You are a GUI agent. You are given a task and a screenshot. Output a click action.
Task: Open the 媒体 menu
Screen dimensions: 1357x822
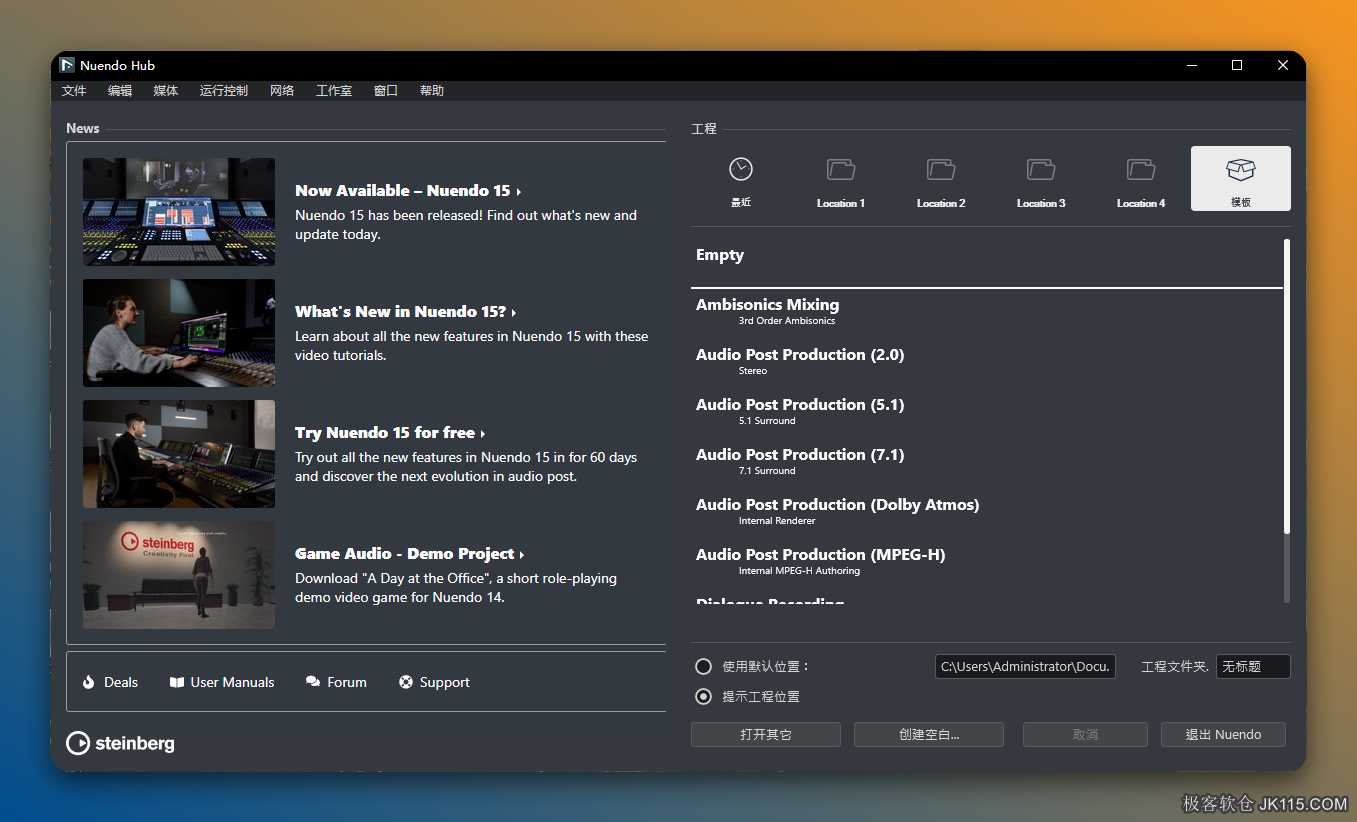(166, 91)
